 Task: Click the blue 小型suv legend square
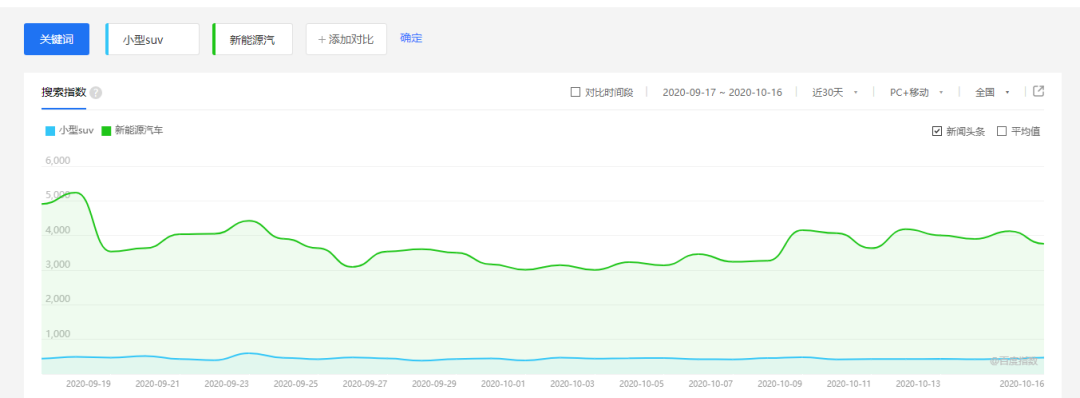(x=50, y=131)
